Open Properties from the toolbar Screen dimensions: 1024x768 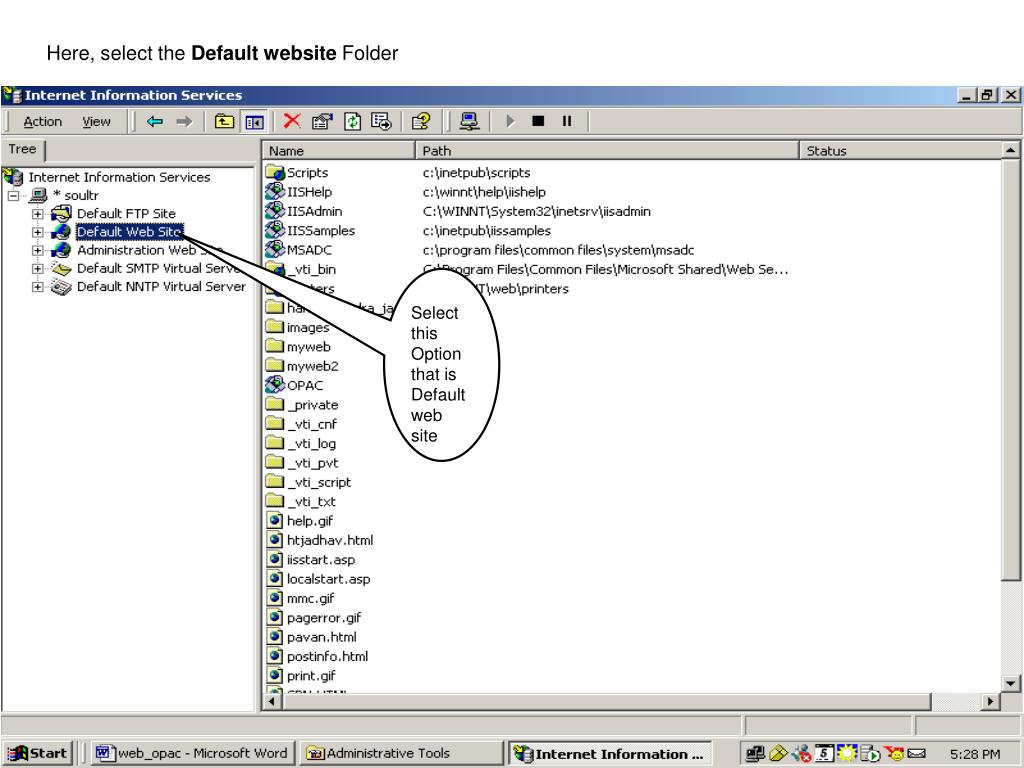click(x=322, y=121)
